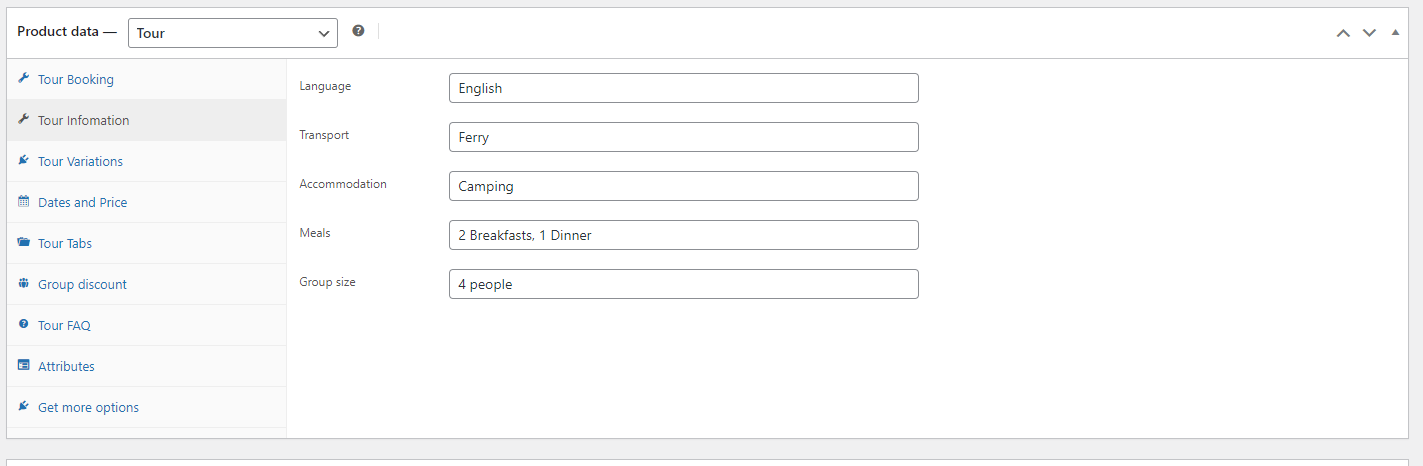Move Product data panel up with chevron
Image resolution: width=1423 pixels, height=466 pixels.
click(1343, 33)
